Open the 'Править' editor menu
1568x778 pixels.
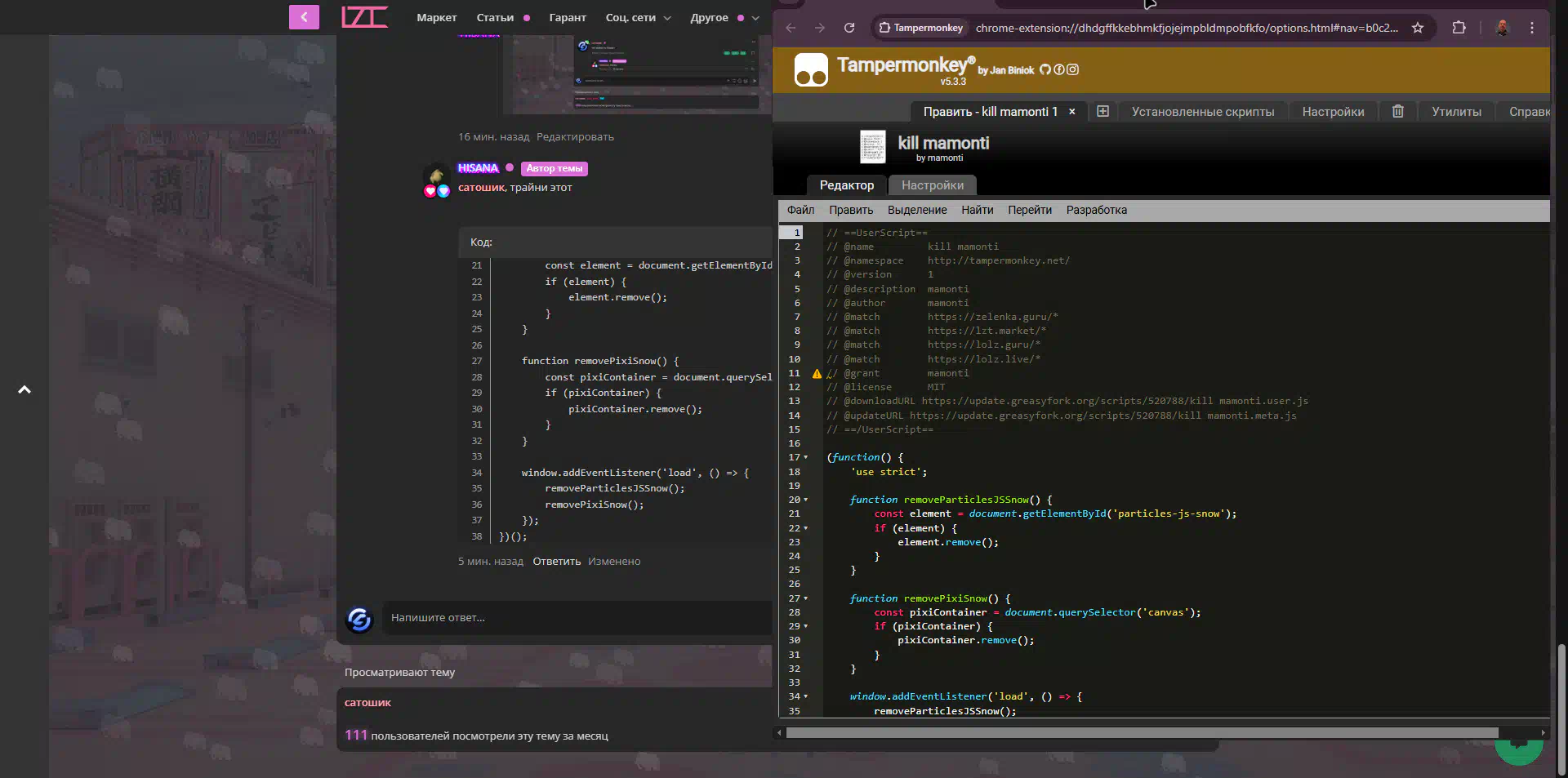(851, 210)
